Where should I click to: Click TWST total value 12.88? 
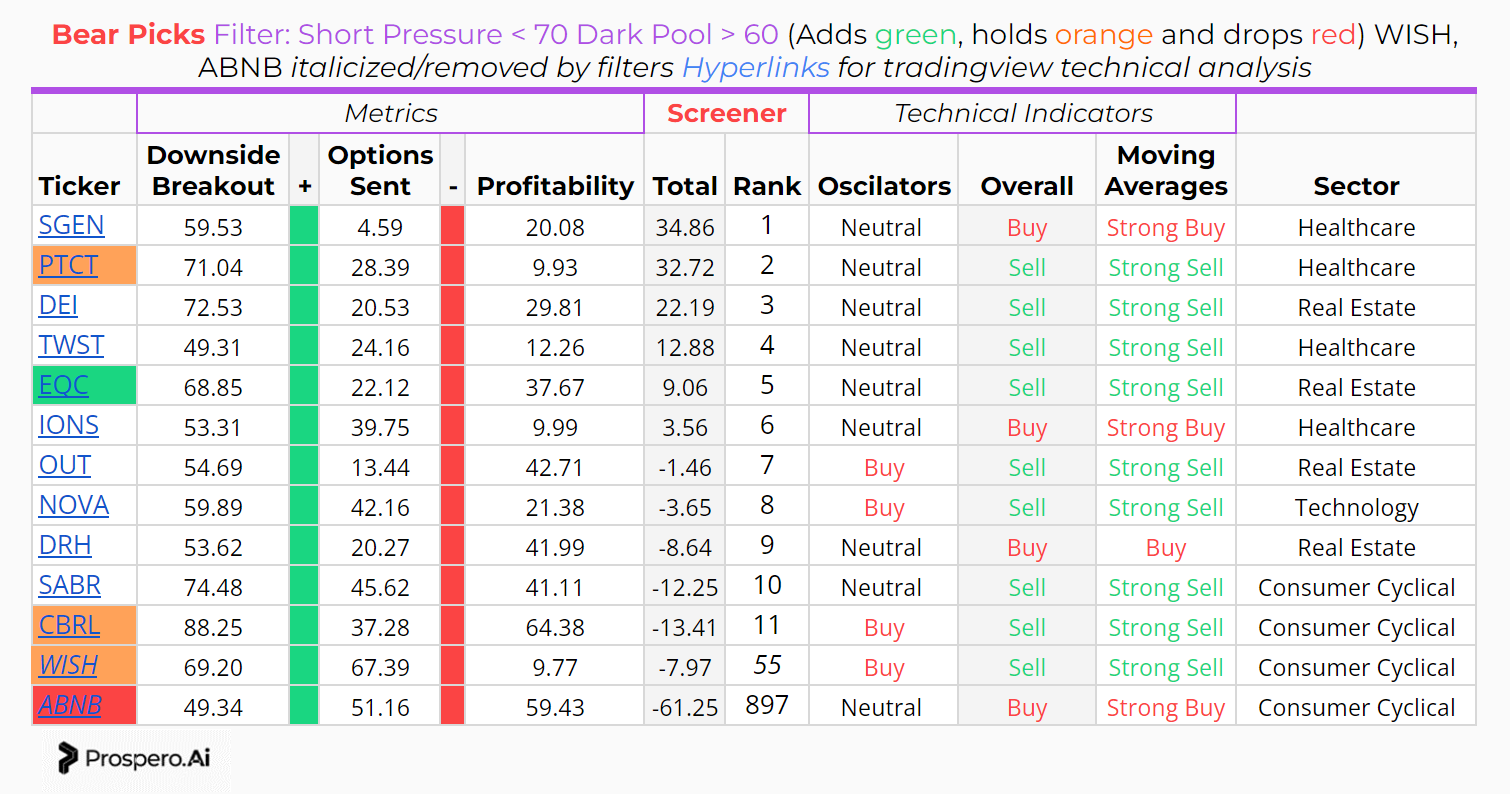pyautogui.click(x=685, y=347)
